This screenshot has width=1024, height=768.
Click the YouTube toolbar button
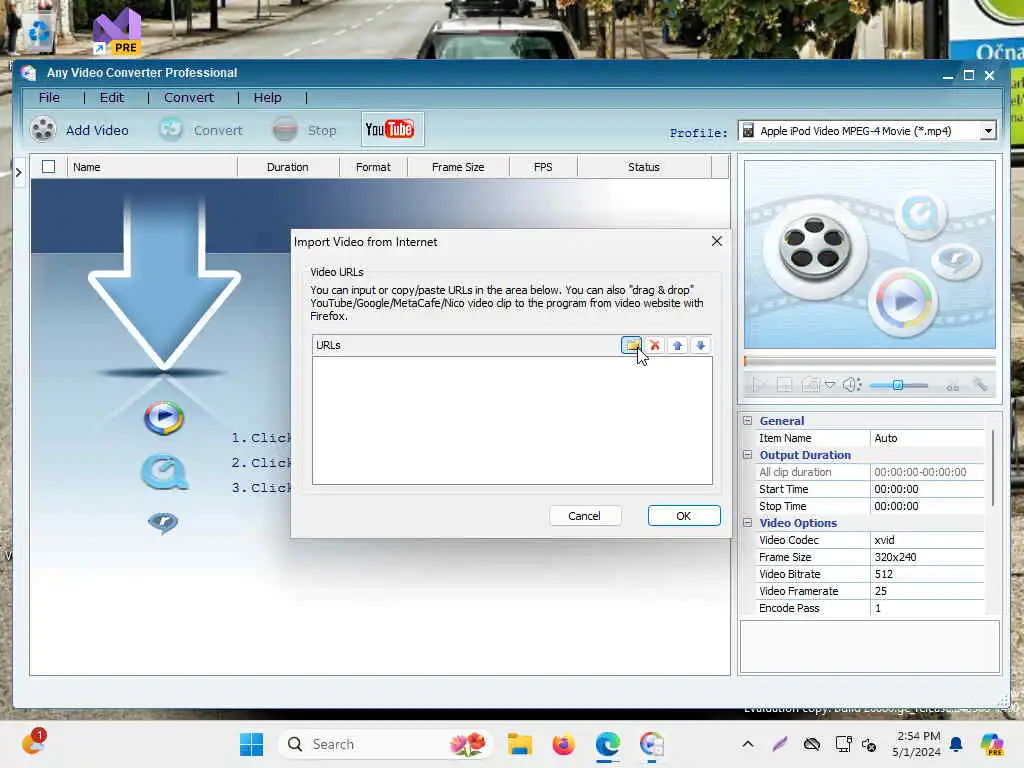392,129
